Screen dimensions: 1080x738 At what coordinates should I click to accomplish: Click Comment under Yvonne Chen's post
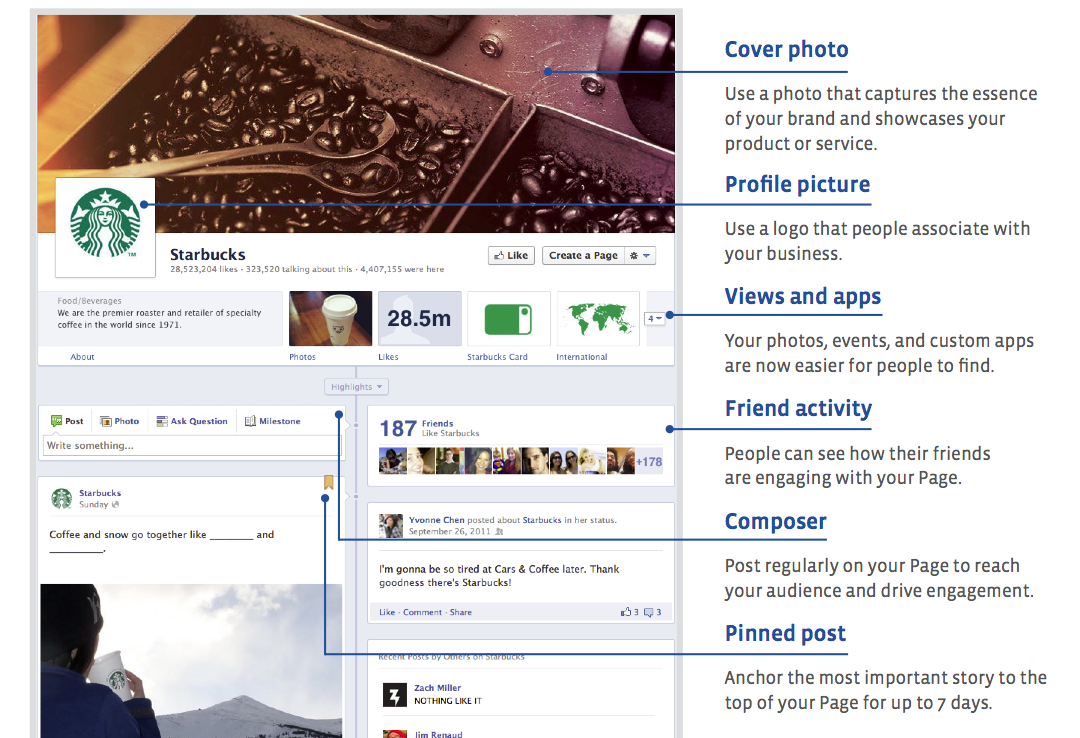coord(422,612)
